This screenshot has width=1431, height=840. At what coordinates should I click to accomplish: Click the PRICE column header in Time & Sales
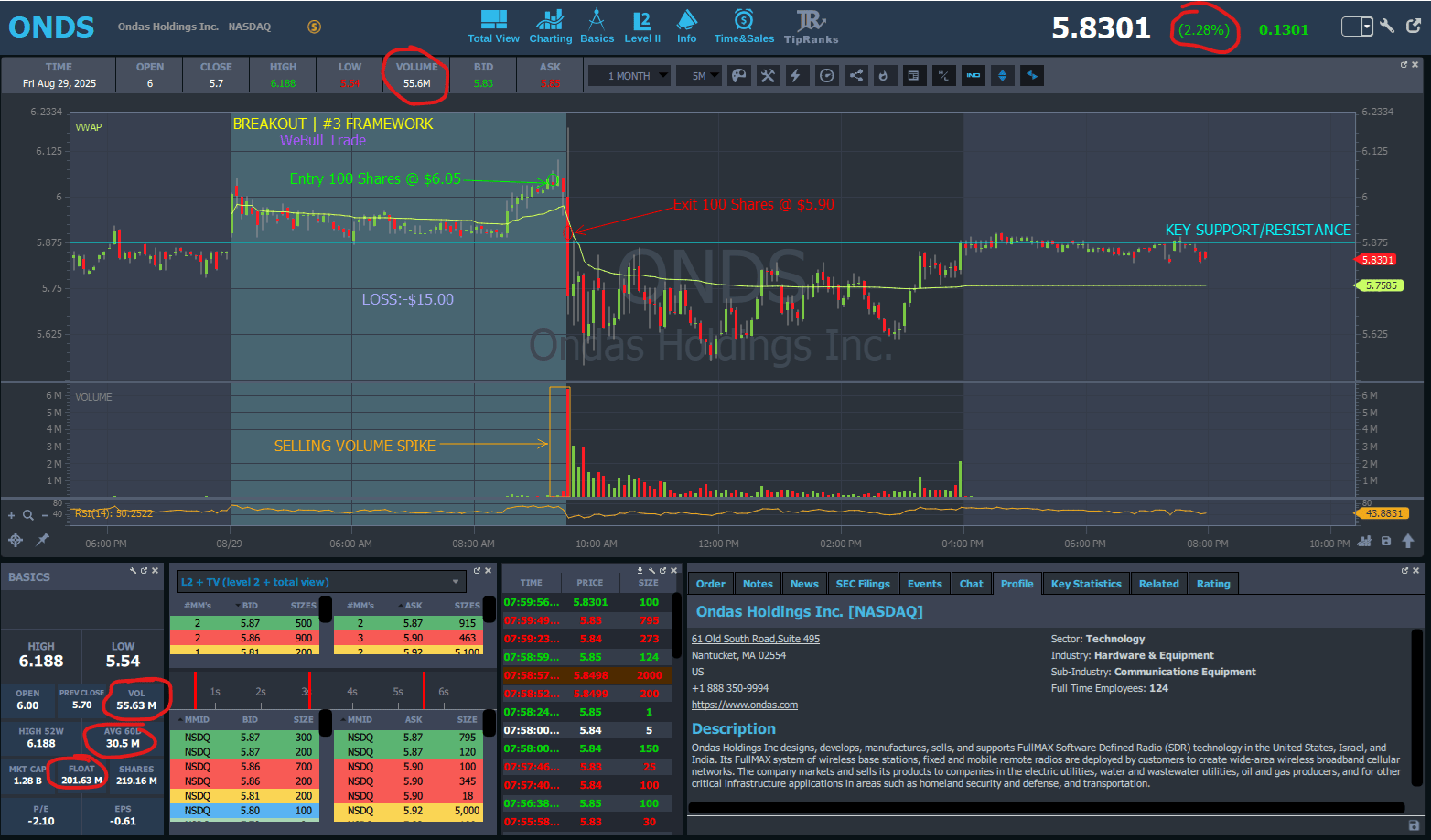click(x=590, y=582)
